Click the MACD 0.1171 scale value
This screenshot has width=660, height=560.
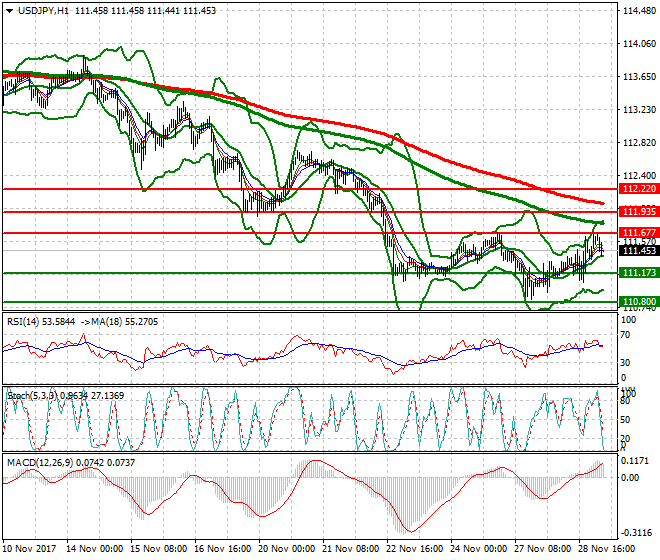[x=636, y=461]
